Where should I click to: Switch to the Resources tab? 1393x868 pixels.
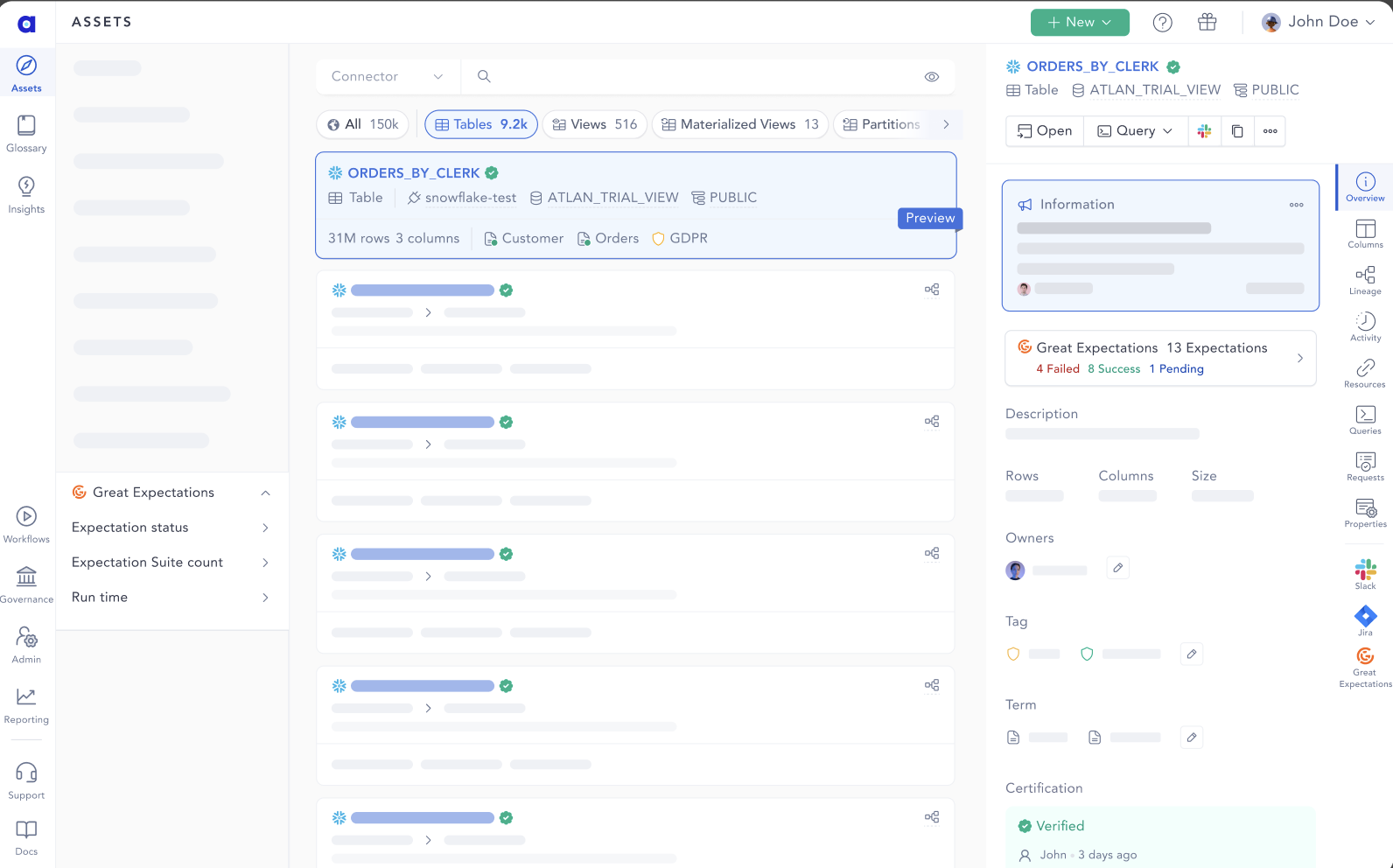click(1365, 373)
